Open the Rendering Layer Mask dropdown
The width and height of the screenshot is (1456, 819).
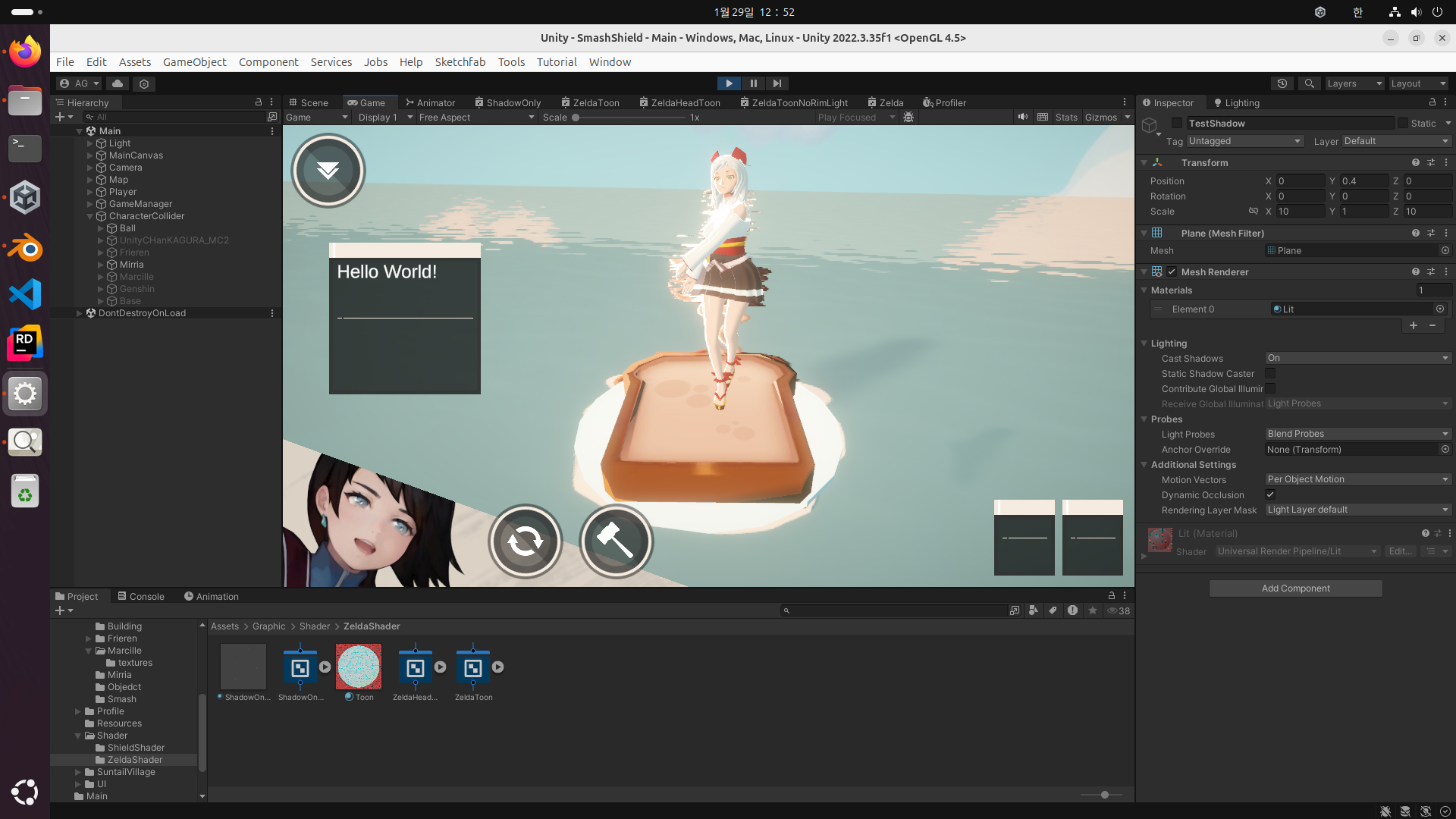[1358, 510]
